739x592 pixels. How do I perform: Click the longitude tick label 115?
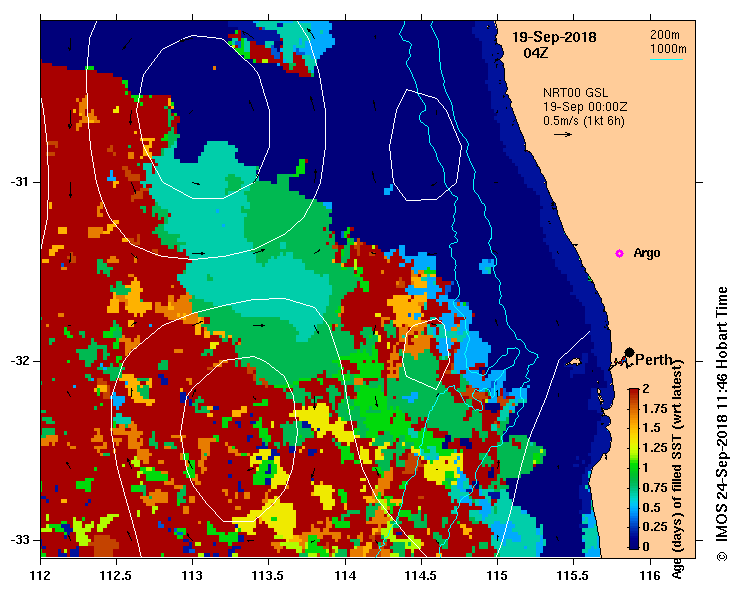(497, 576)
